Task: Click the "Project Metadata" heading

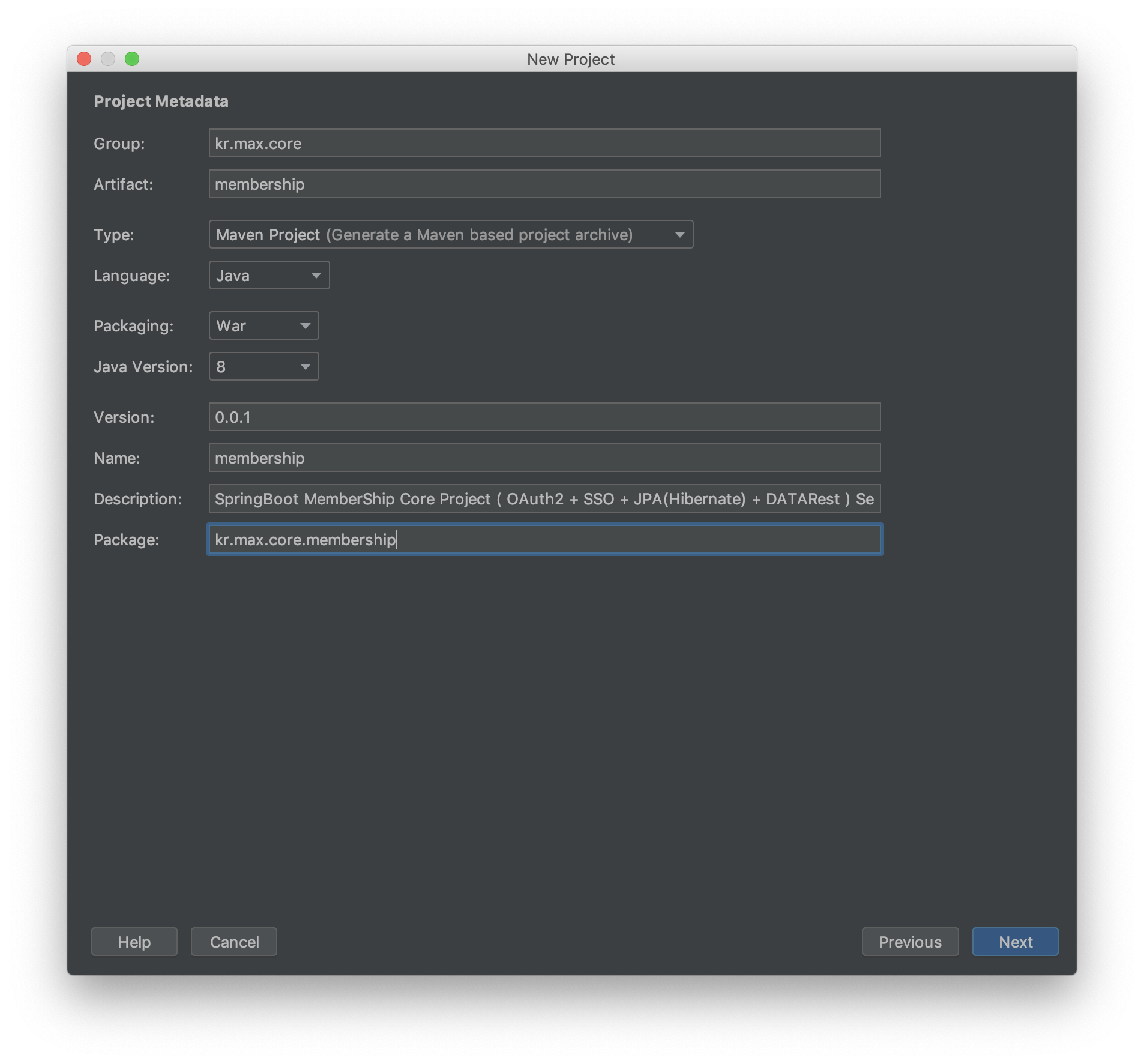Action: click(x=161, y=101)
